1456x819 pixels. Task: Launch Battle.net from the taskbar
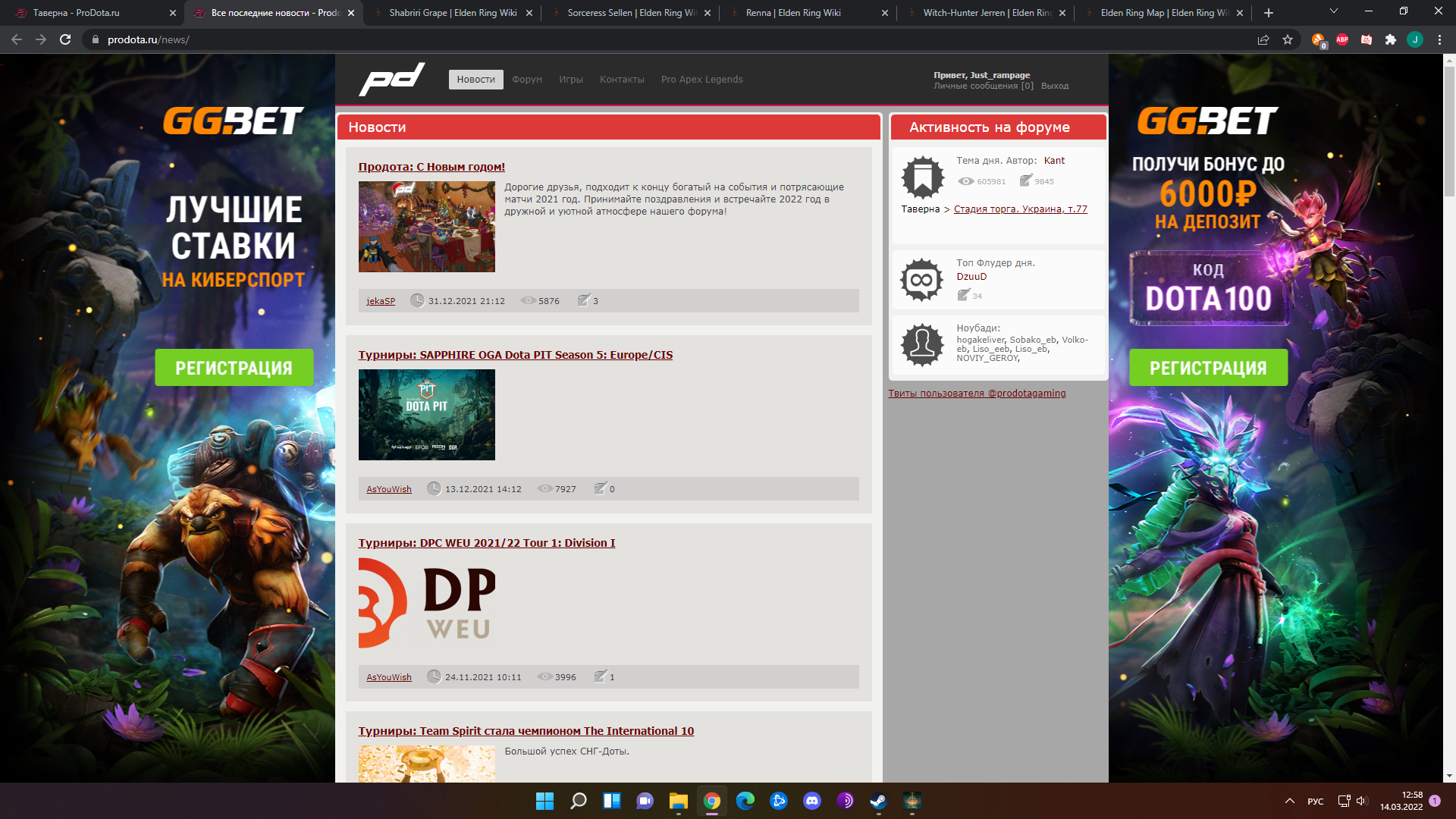tap(779, 802)
